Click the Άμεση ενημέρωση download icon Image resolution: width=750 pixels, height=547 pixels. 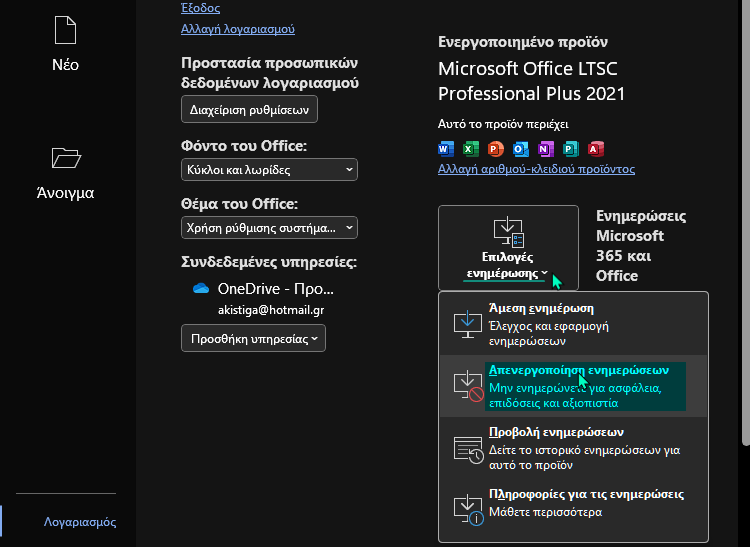pos(467,324)
